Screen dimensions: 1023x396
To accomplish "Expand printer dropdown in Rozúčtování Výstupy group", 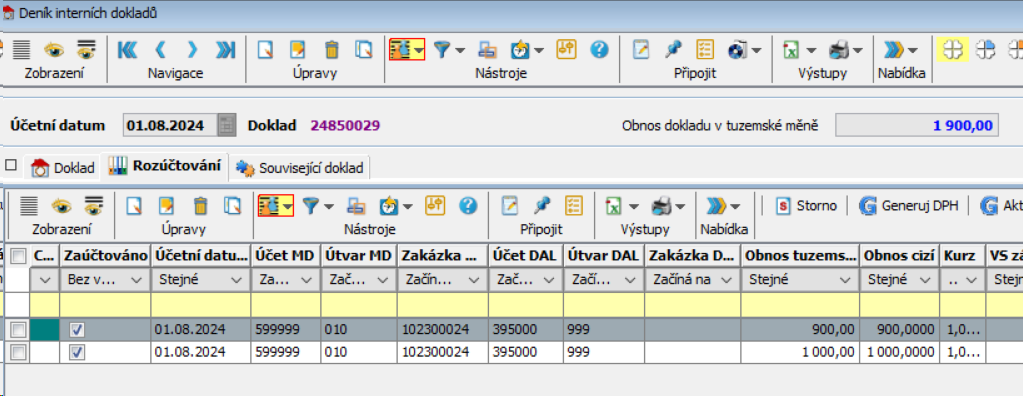I will 680,207.
